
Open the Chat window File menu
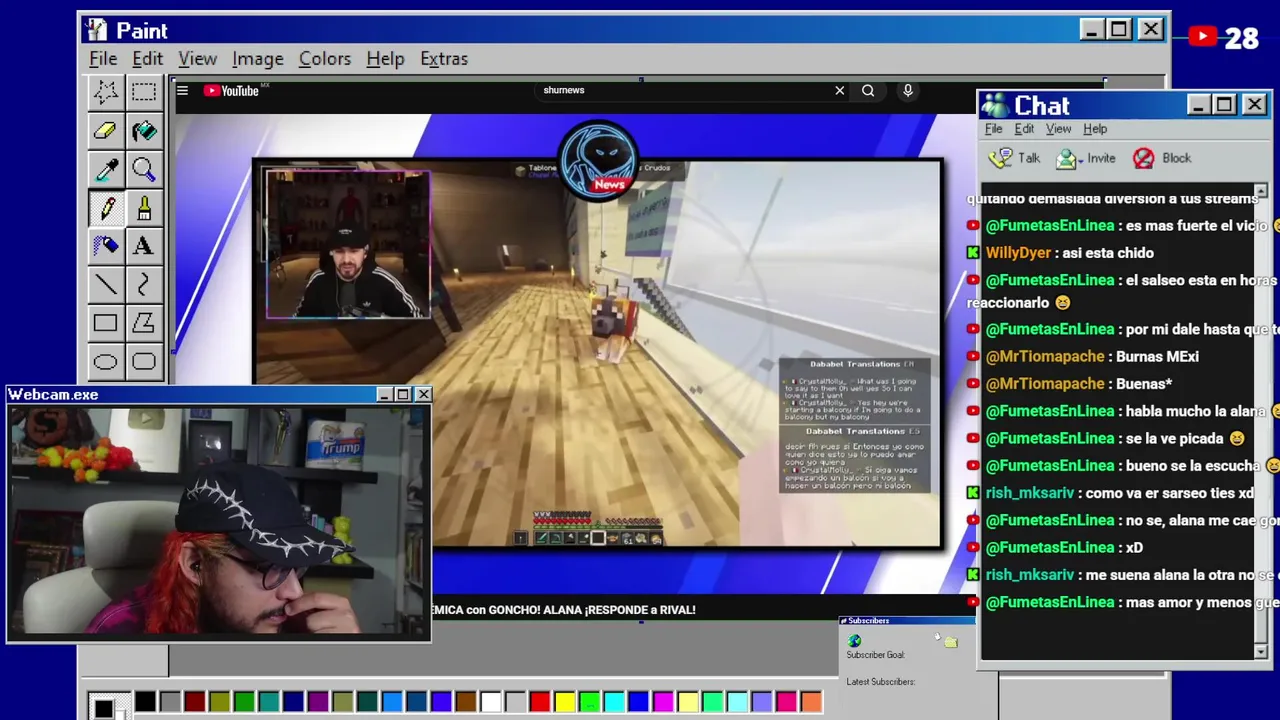(x=994, y=129)
